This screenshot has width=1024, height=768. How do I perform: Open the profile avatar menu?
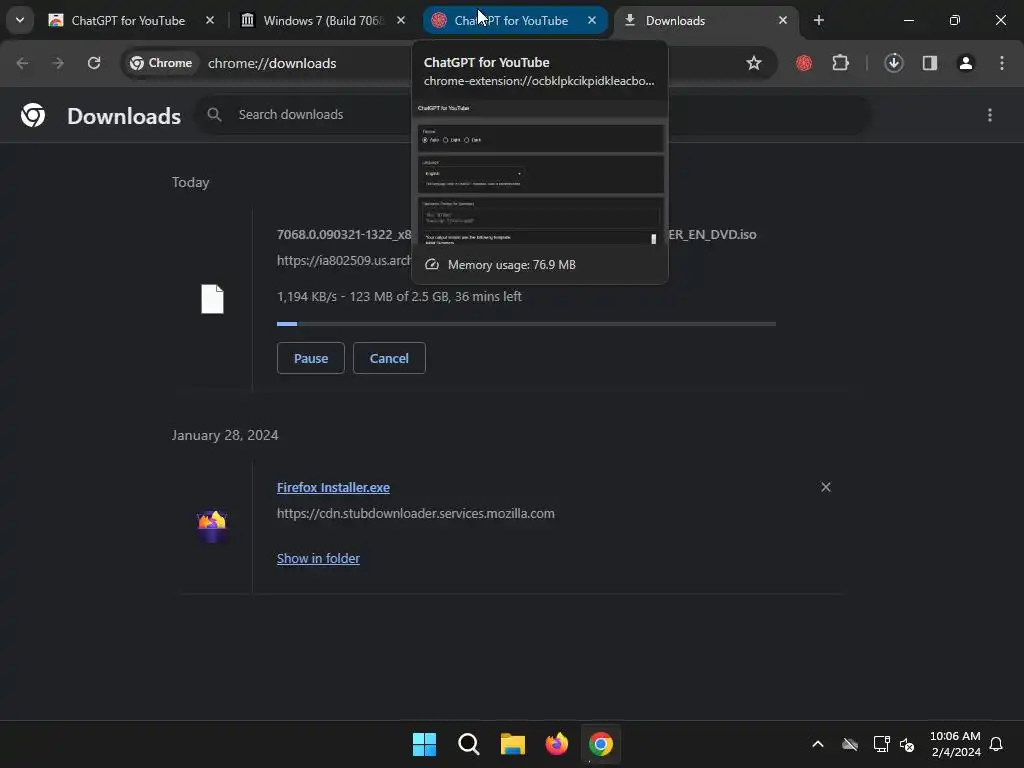click(966, 63)
